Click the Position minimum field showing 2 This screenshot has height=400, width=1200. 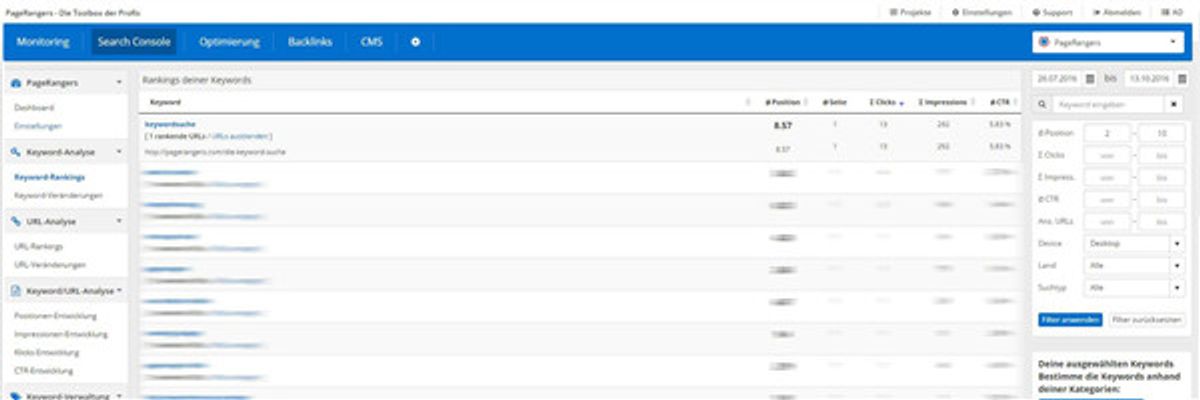(1107, 132)
